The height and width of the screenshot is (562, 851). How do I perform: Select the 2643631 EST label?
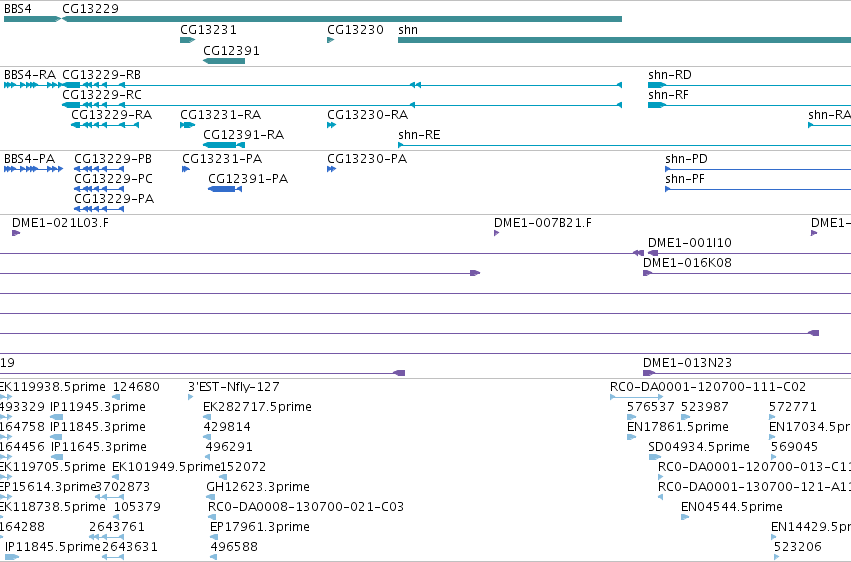coord(130,547)
